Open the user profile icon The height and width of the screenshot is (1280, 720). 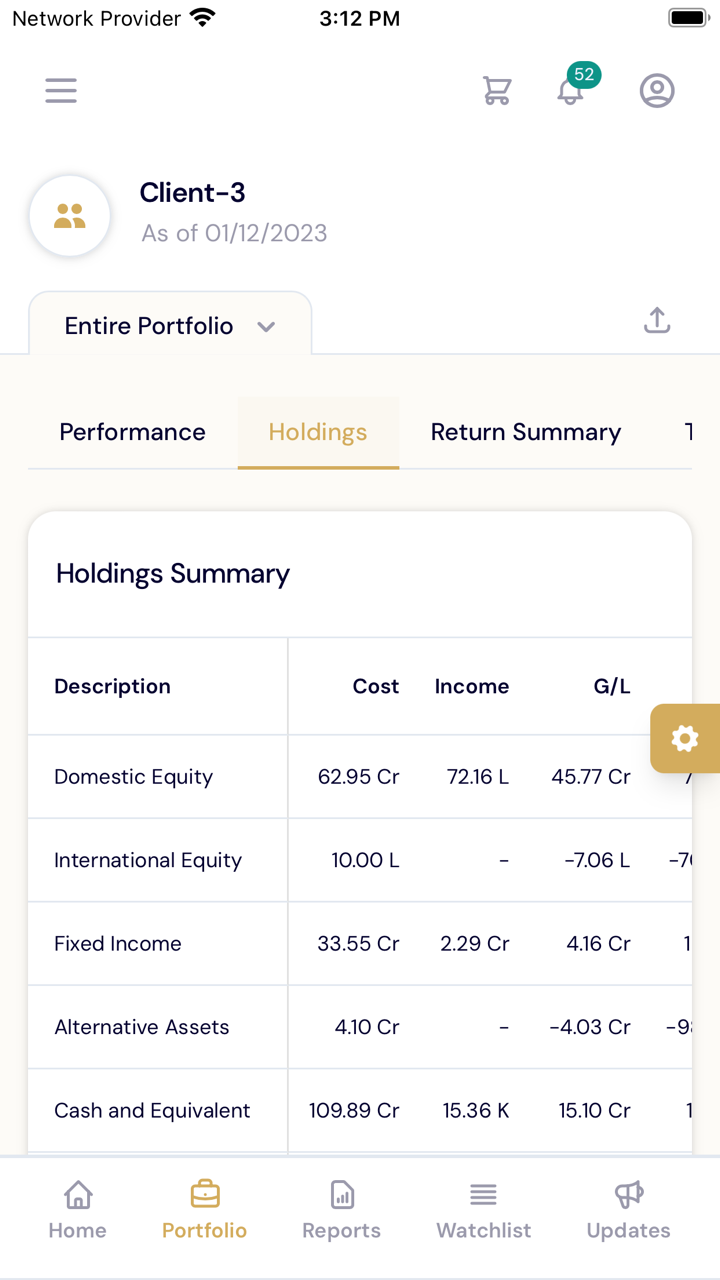(x=657, y=91)
